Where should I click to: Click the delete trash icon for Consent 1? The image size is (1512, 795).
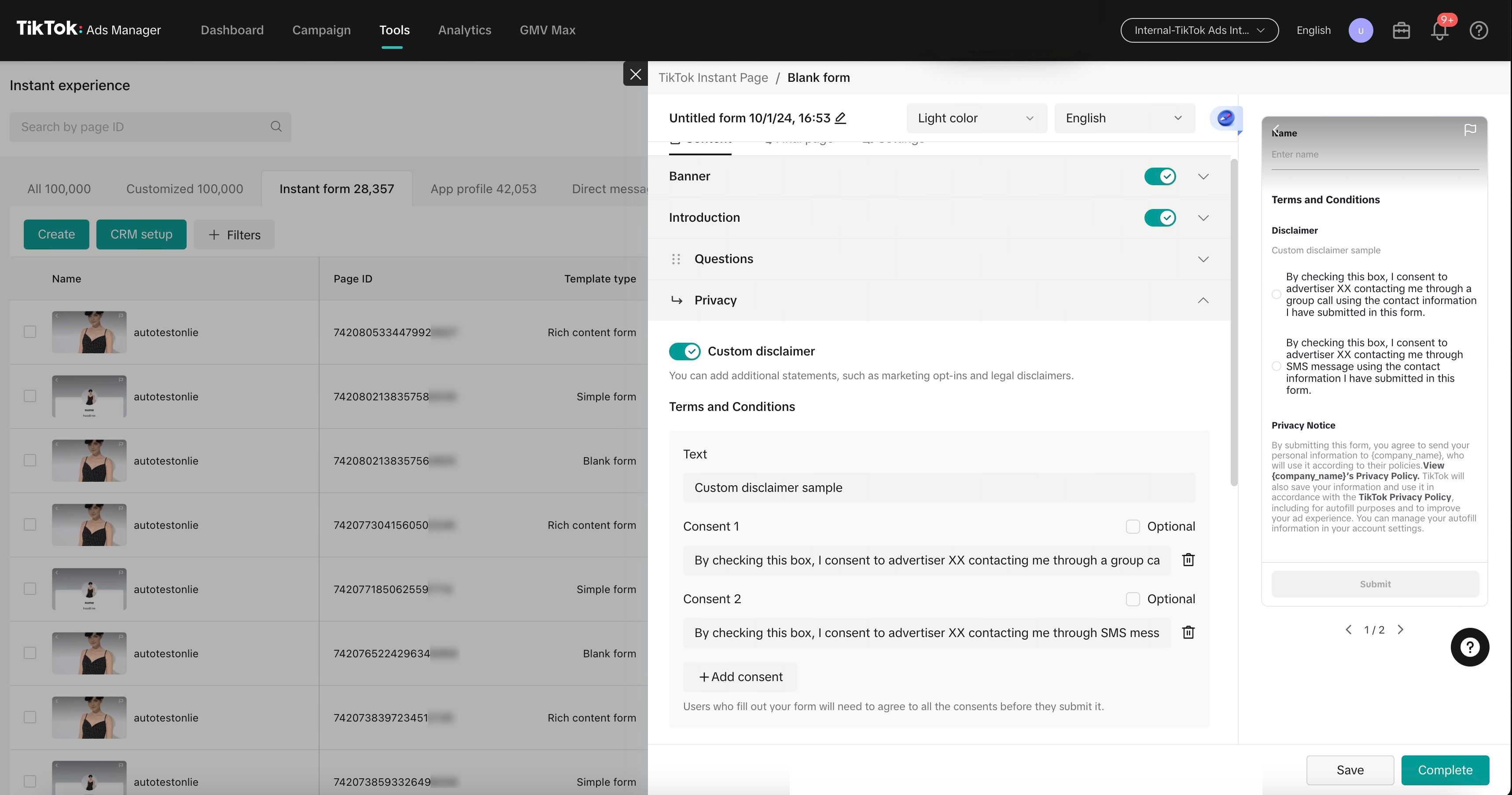[1189, 560]
